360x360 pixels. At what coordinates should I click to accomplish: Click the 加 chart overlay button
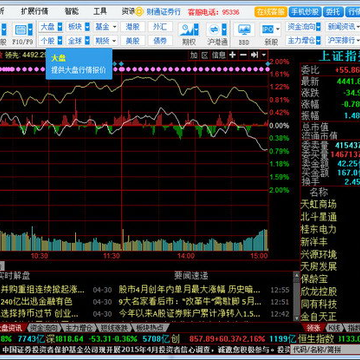(194, 55)
